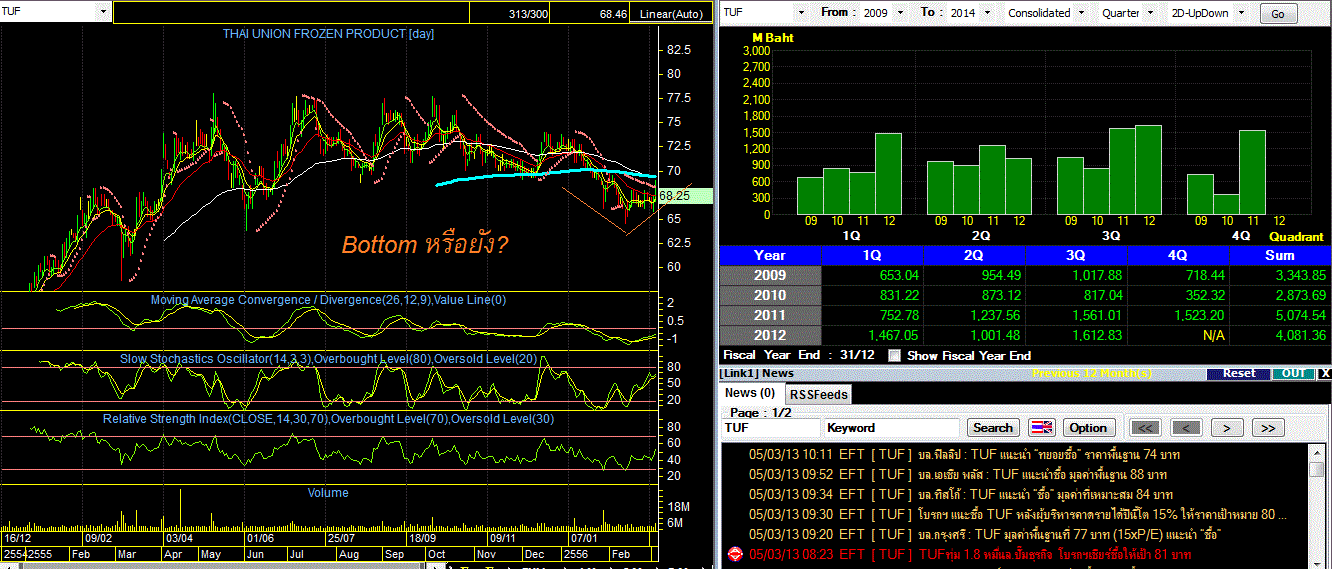Enable Show Fiscal Year End checkbox

coord(895,355)
